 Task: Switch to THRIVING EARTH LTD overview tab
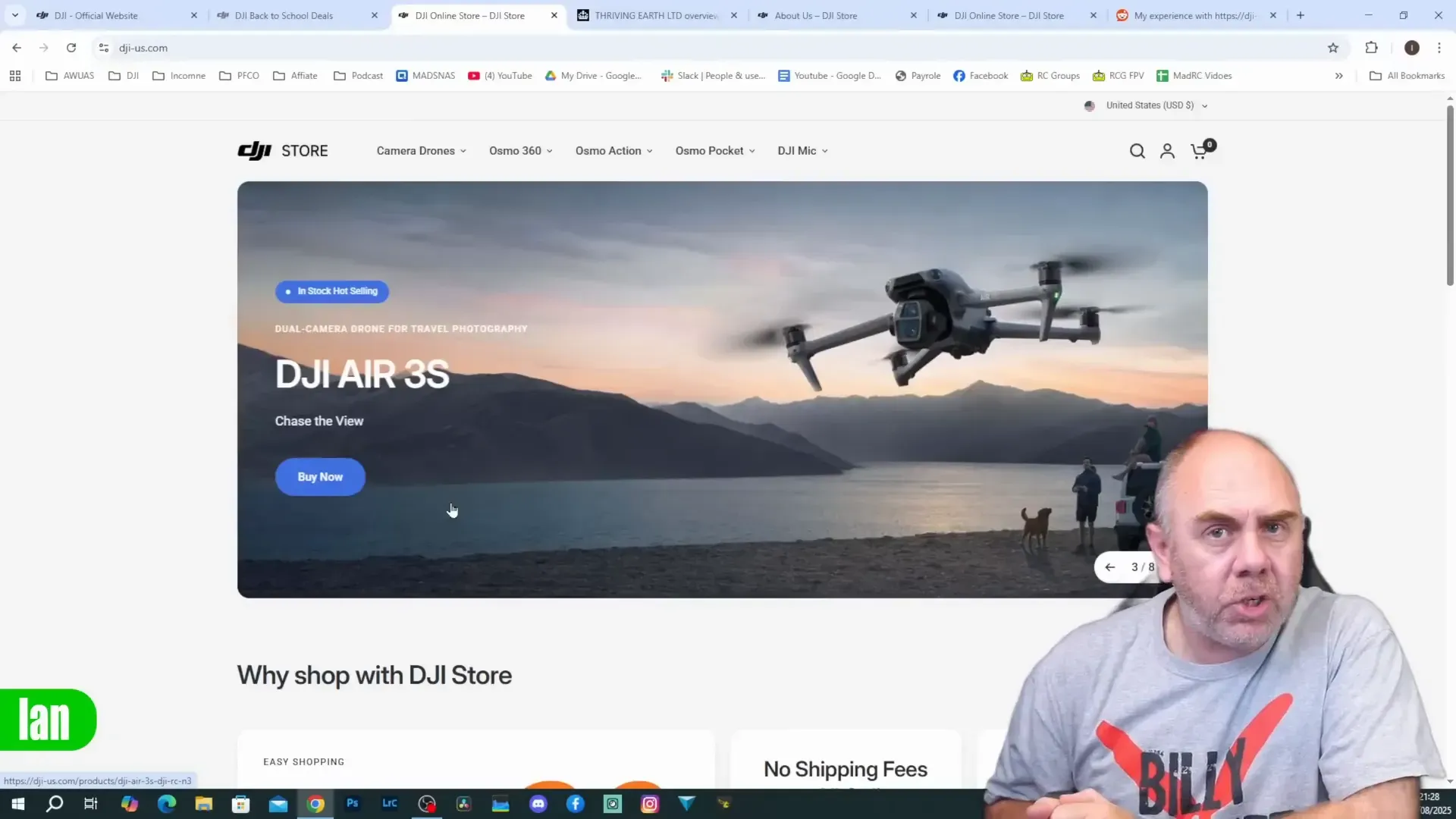click(x=656, y=15)
